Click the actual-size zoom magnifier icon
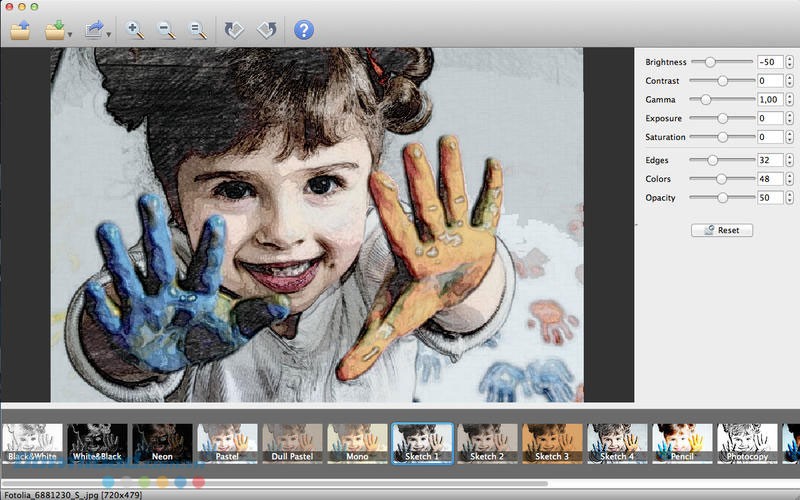The height and width of the screenshot is (500, 800). coord(198,30)
